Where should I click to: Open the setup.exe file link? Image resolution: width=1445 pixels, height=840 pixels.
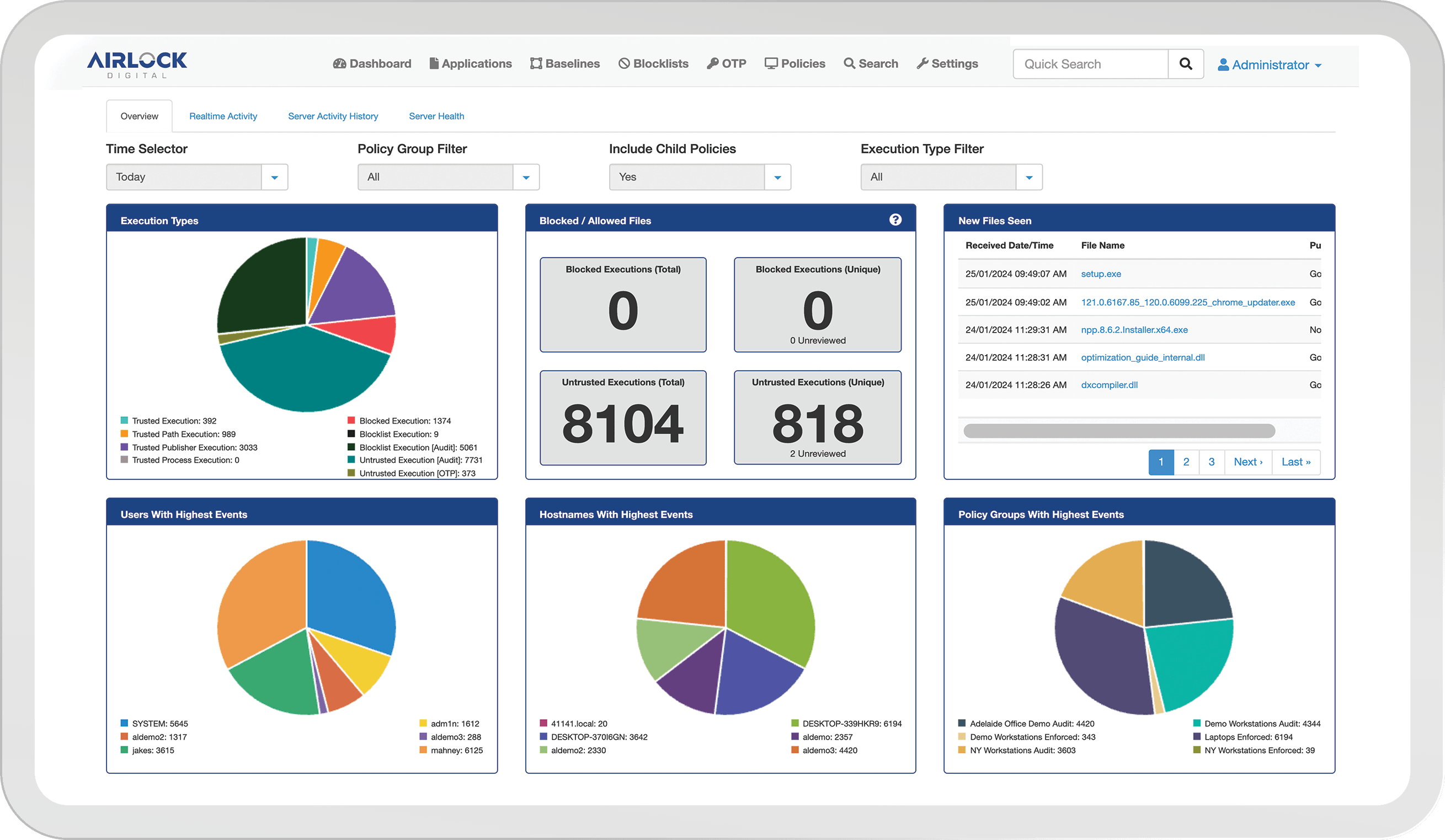tap(1100, 274)
